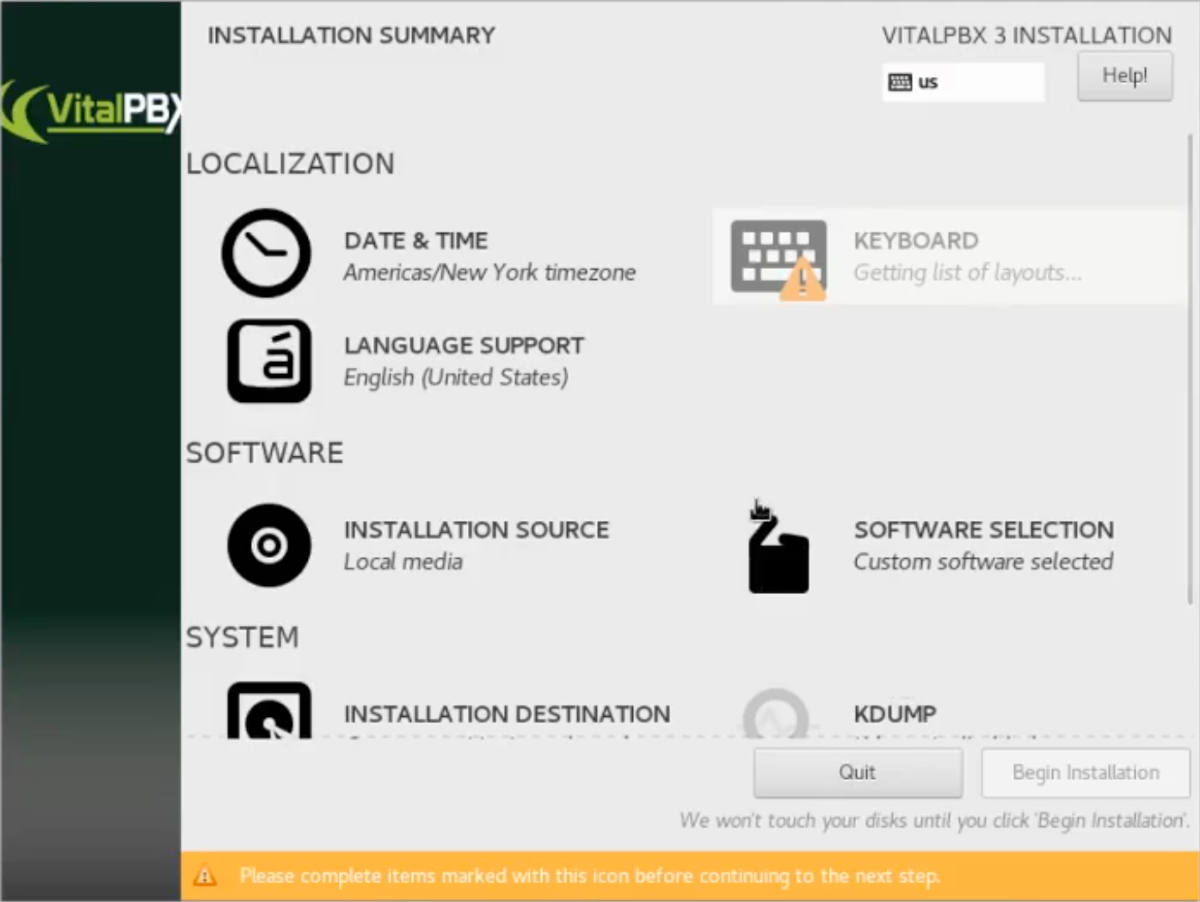Screen dimensions: 1200x902
Task: Click the vertical scrollbar of the summary
Action: click(x=1189, y=370)
